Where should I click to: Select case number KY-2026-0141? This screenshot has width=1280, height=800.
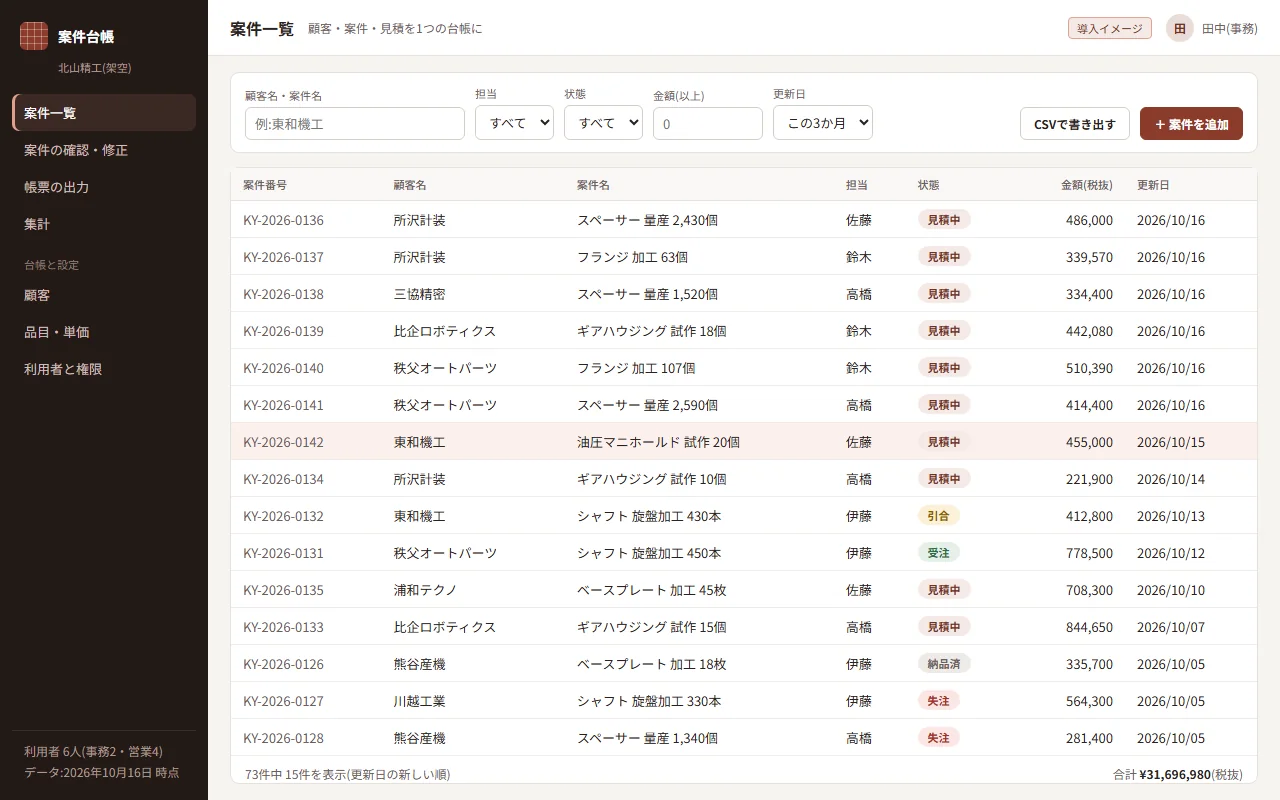click(x=283, y=405)
